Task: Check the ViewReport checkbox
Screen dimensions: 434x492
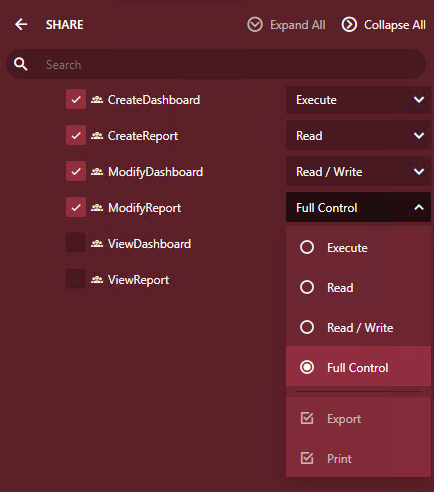Action: tap(76, 279)
